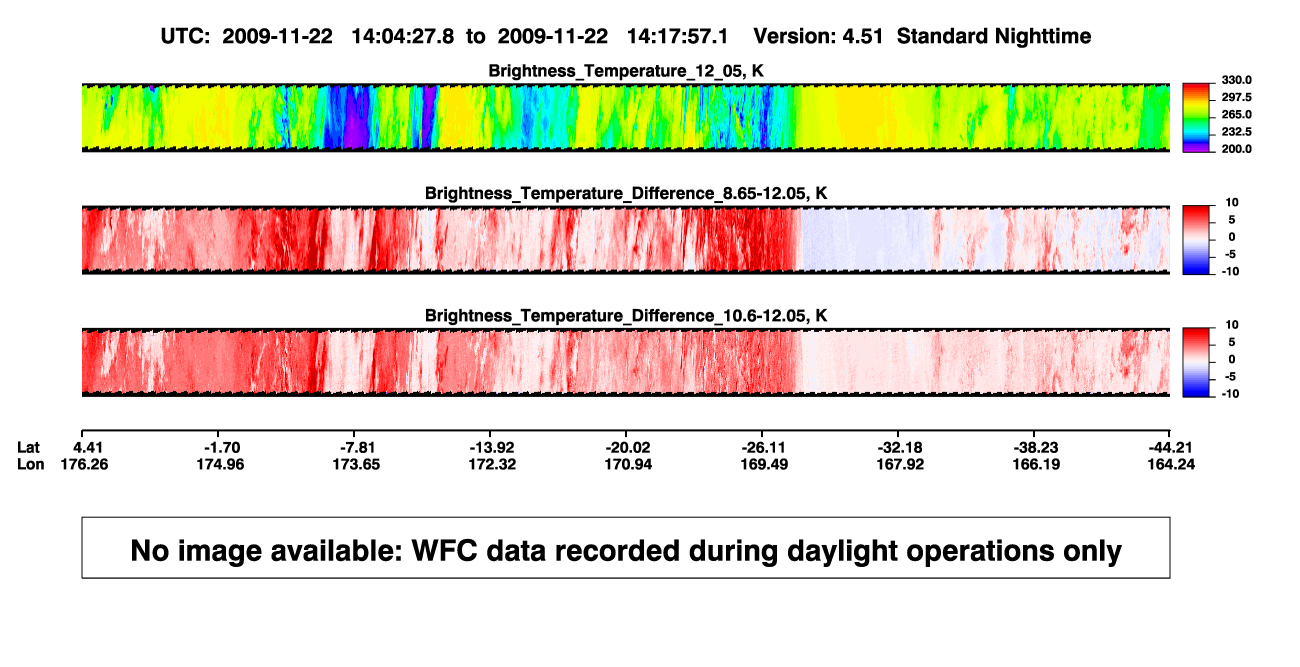Select the Brightness_Temperature_12_05 plot title
Viewport: 1300px width, 667px height.
(625, 70)
